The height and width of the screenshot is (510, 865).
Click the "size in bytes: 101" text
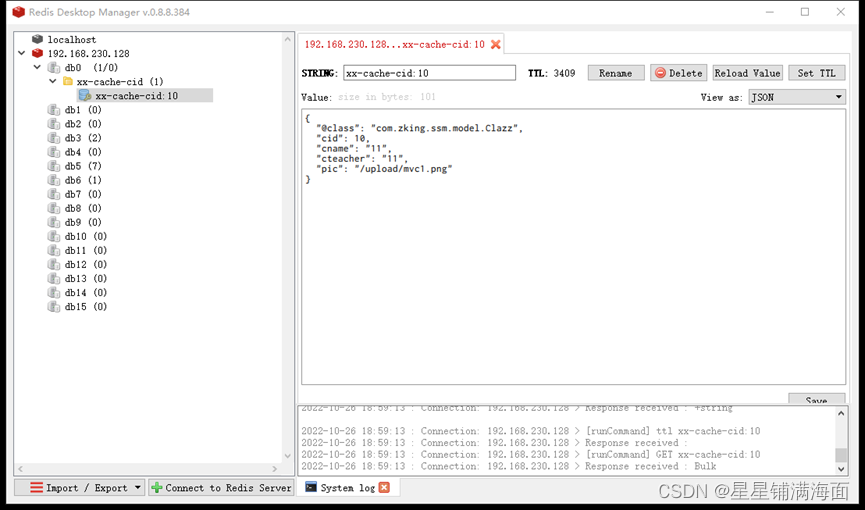coord(387,97)
